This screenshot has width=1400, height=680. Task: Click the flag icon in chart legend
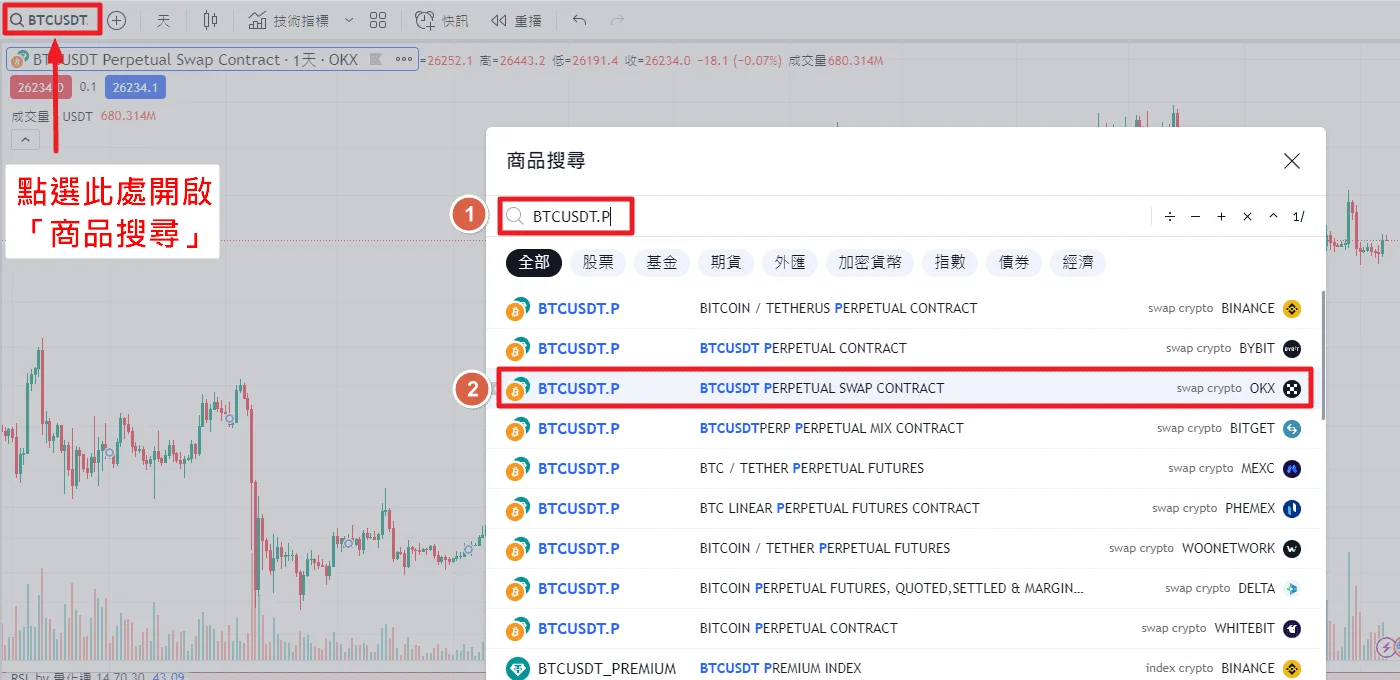click(376, 60)
